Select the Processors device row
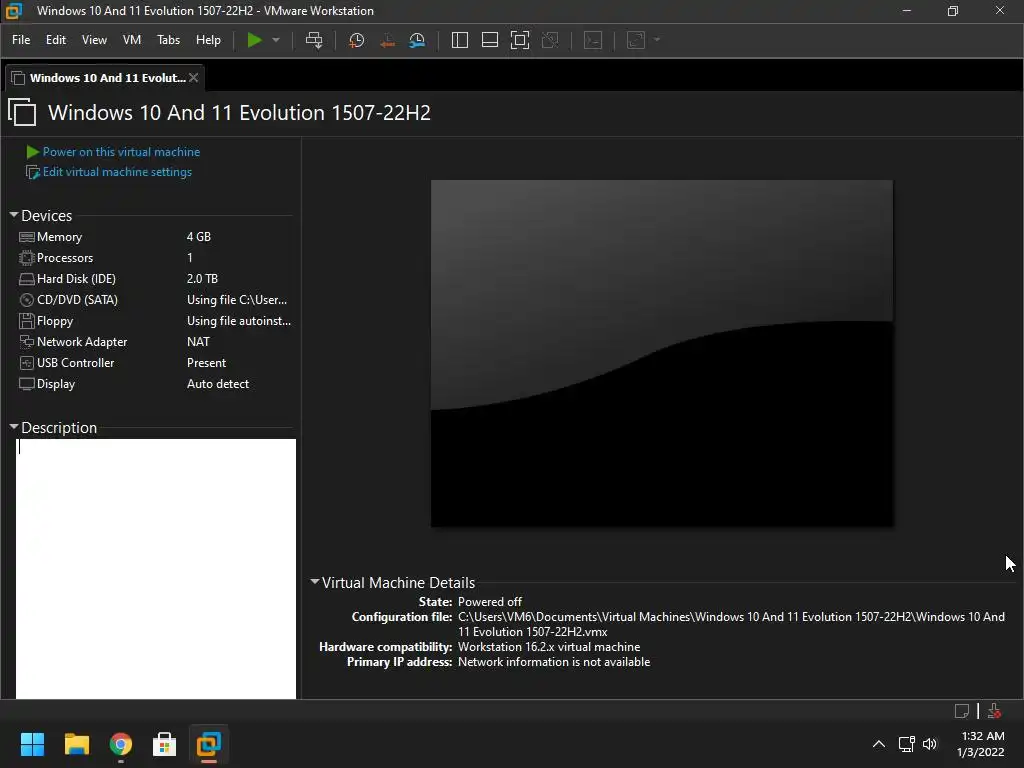 coord(154,257)
